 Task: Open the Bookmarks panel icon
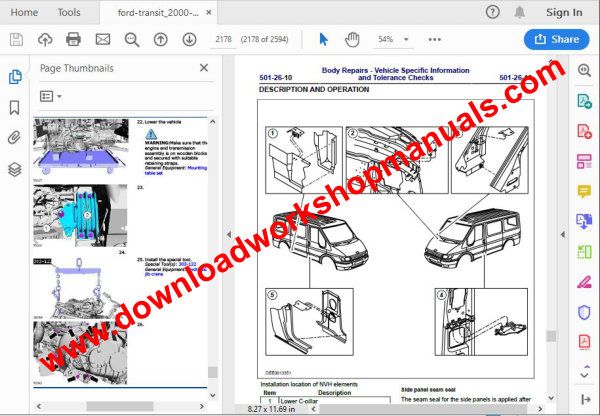pyautogui.click(x=15, y=108)
